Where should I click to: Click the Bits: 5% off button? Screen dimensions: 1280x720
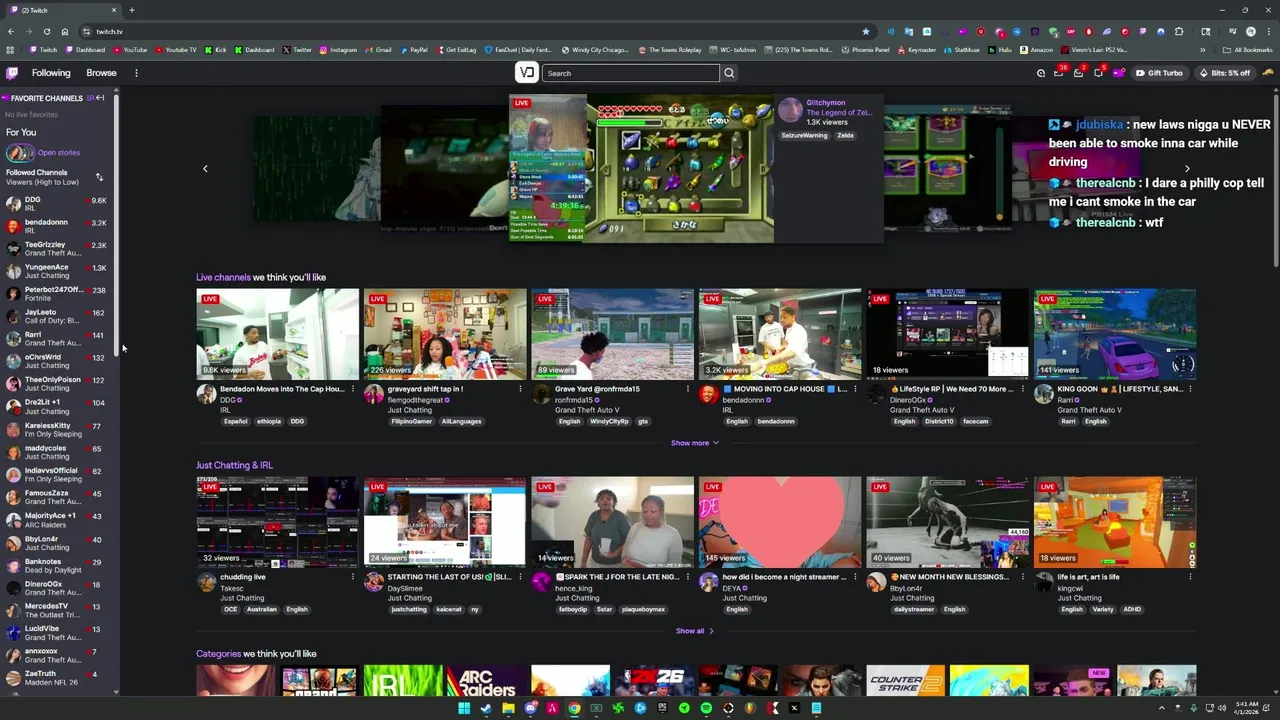click(x=1225, y=73)
